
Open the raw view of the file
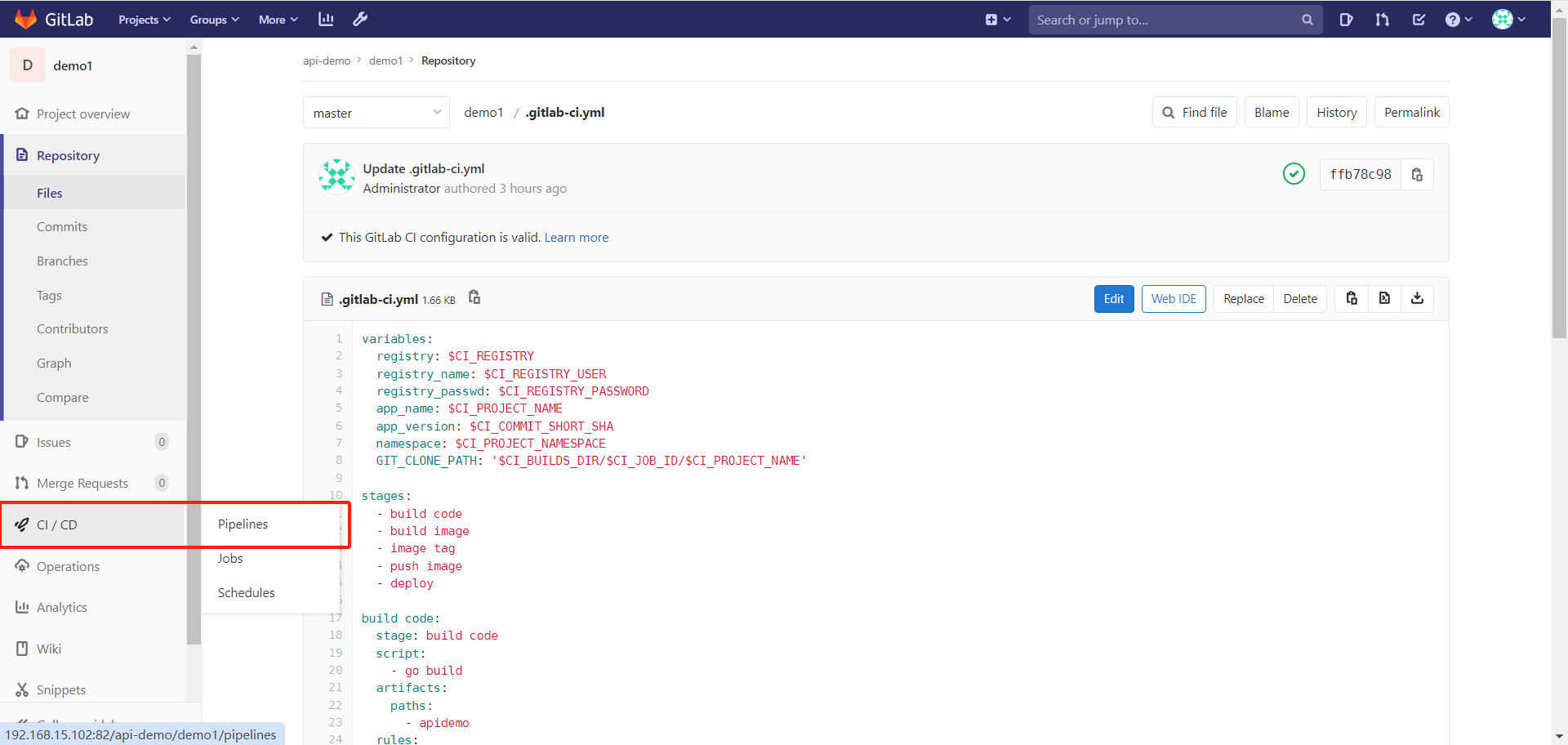(1384, 298)
